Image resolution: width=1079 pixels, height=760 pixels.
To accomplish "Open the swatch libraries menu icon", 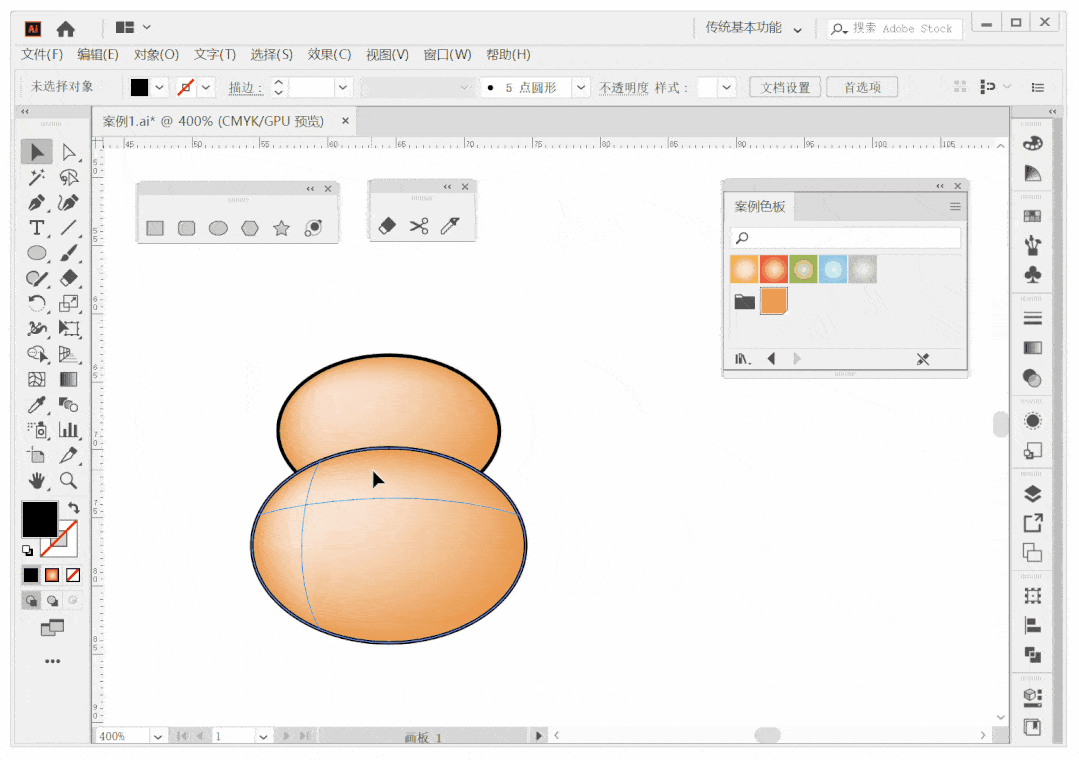I will click(743, 359).
